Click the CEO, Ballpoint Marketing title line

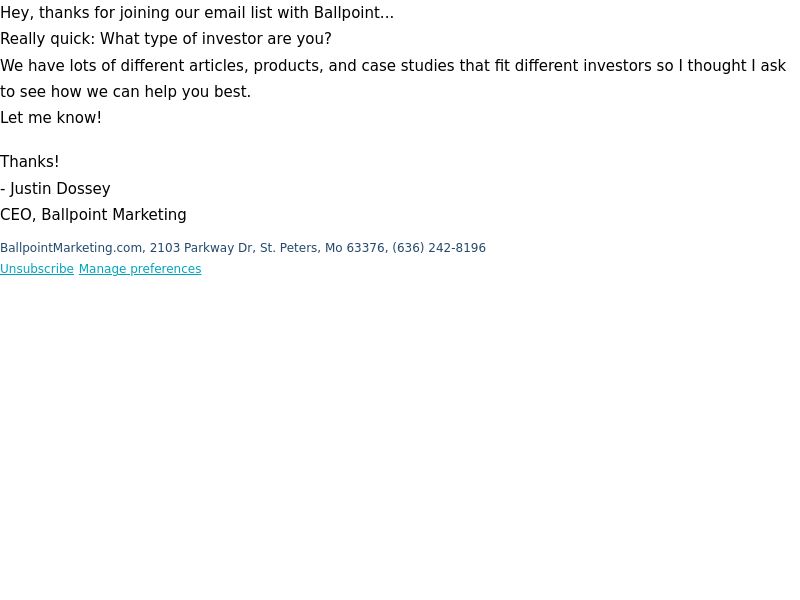[93, 215]
